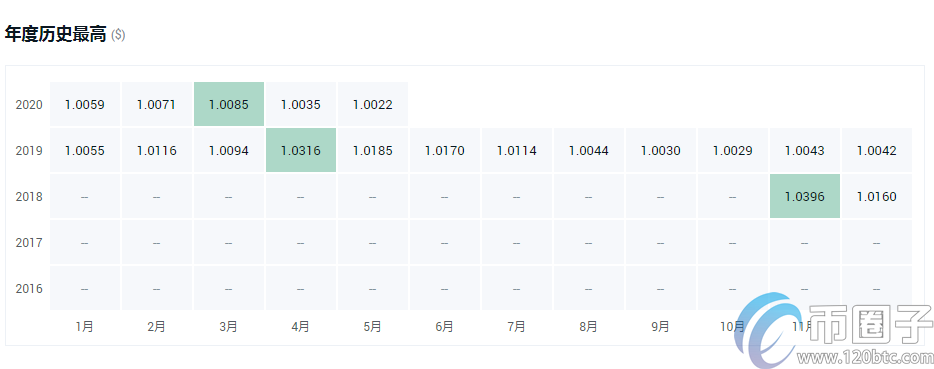This screenshot has height=369, width=934.
Task: Select the 6月 month column label
Action: click(x=444, y=327)
